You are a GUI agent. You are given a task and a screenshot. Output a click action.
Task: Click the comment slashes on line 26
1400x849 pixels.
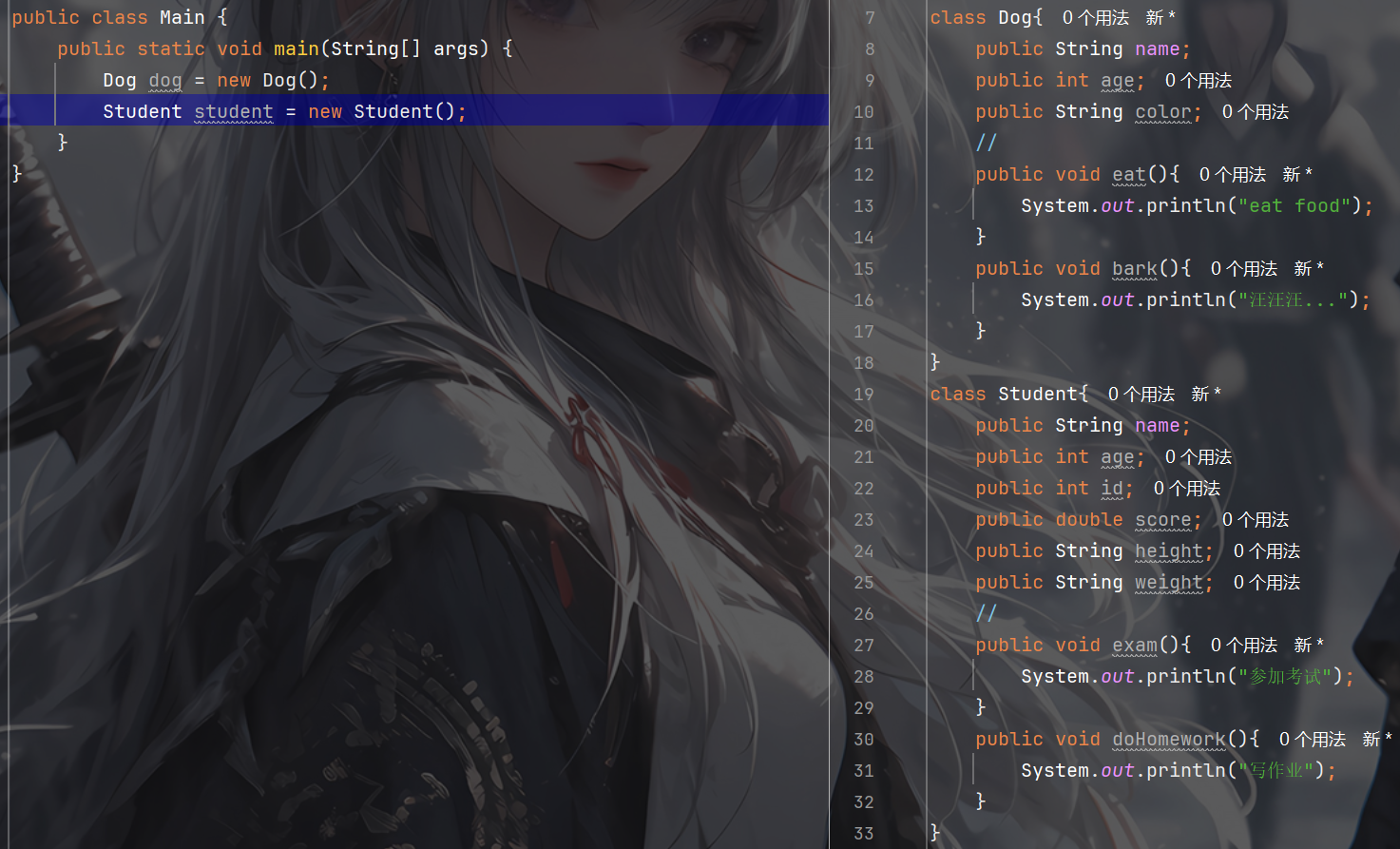click(x=987, y=613)
